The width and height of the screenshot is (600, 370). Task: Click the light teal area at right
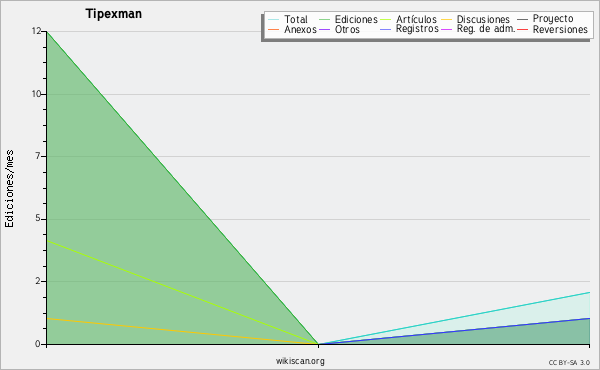tap(536, 312)
